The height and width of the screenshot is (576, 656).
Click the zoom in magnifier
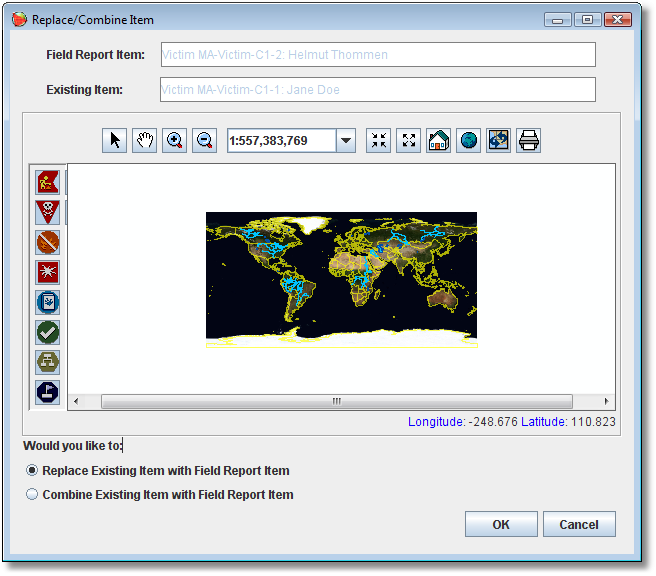(175, 141)
